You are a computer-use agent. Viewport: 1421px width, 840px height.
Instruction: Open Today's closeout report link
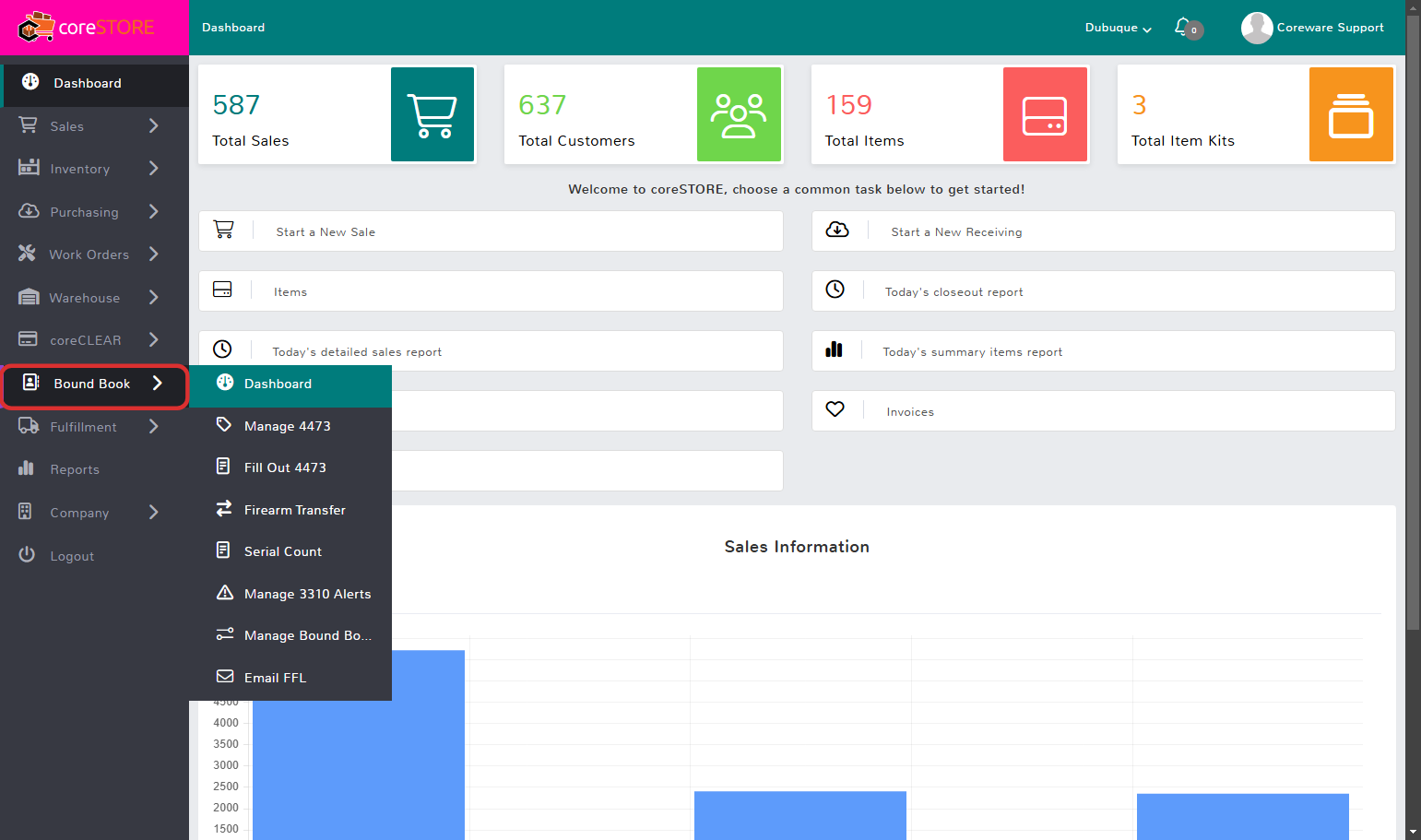point(1103,291)
